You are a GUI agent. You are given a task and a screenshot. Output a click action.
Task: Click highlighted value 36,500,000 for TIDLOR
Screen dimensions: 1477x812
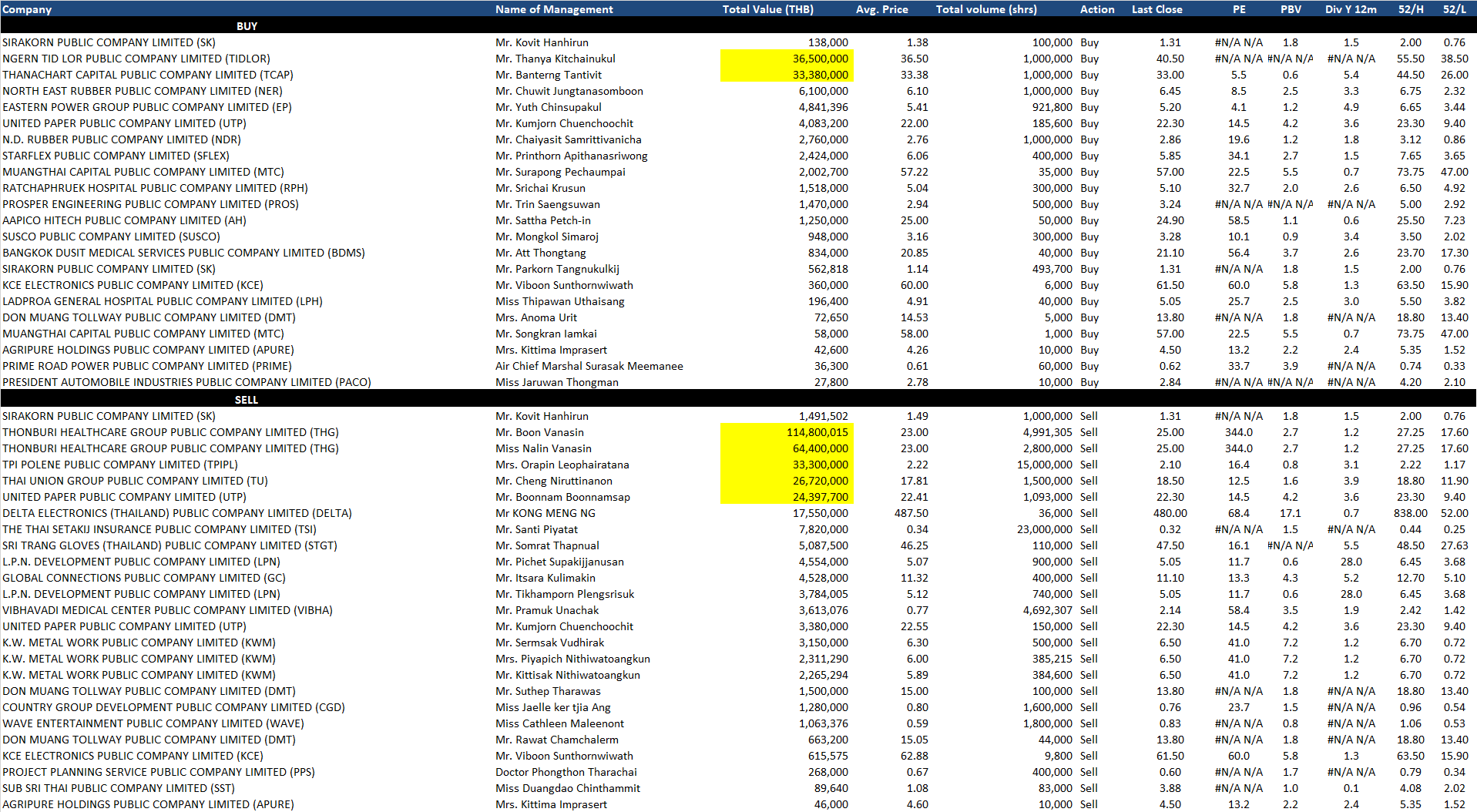[x=820, y=59]
